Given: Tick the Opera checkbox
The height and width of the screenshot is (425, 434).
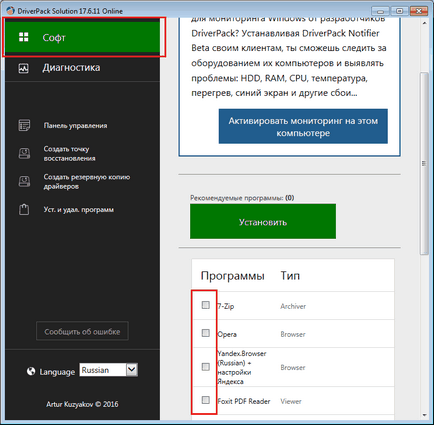Looking at the screenshot, I should [x=206, y=333].
